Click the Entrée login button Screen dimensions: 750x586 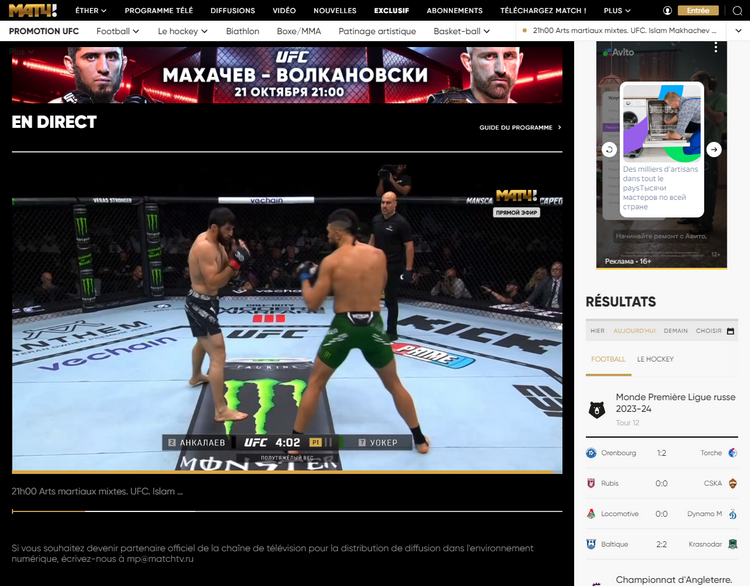click(x=698, y=11)
